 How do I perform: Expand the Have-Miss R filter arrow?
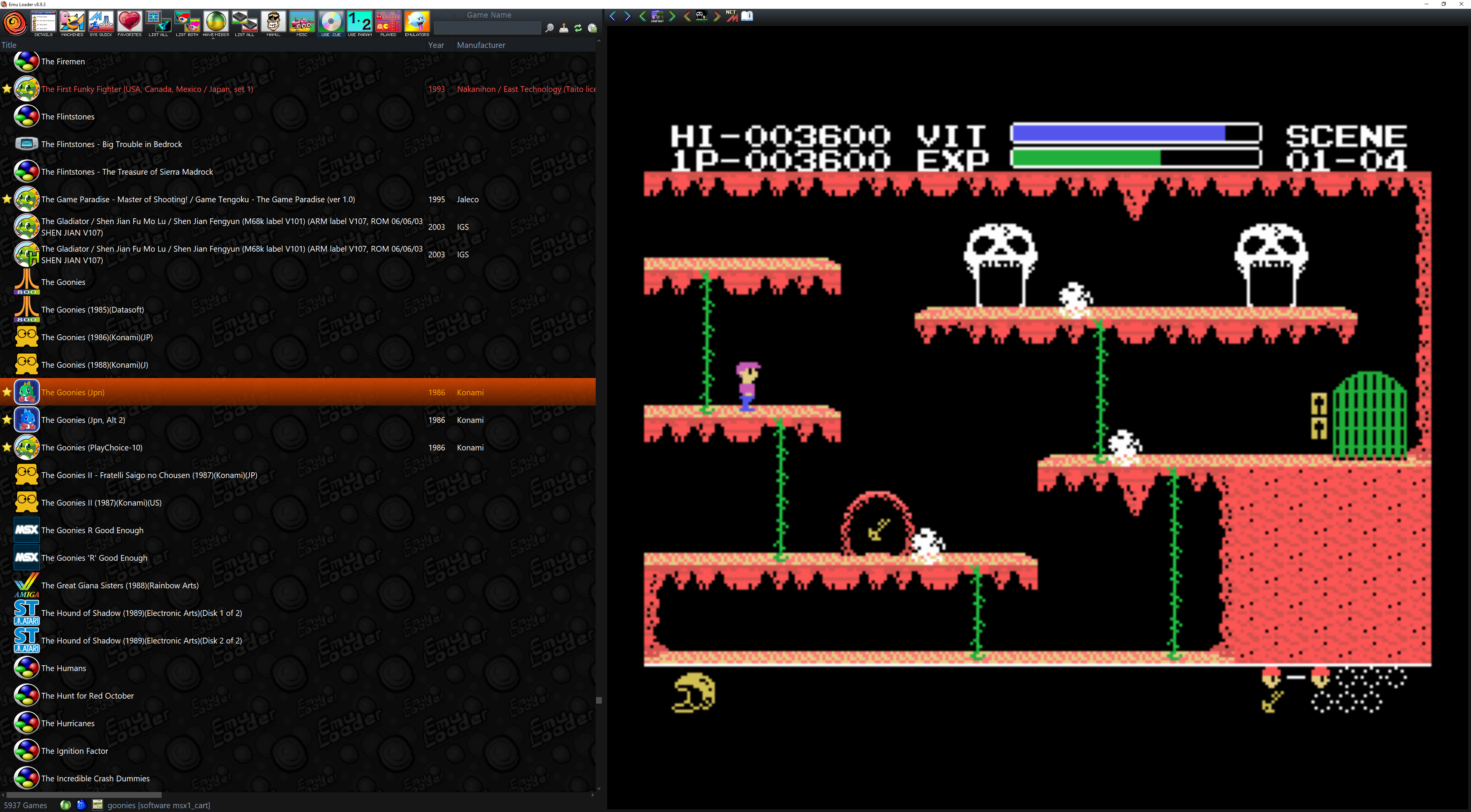point(213,38)
